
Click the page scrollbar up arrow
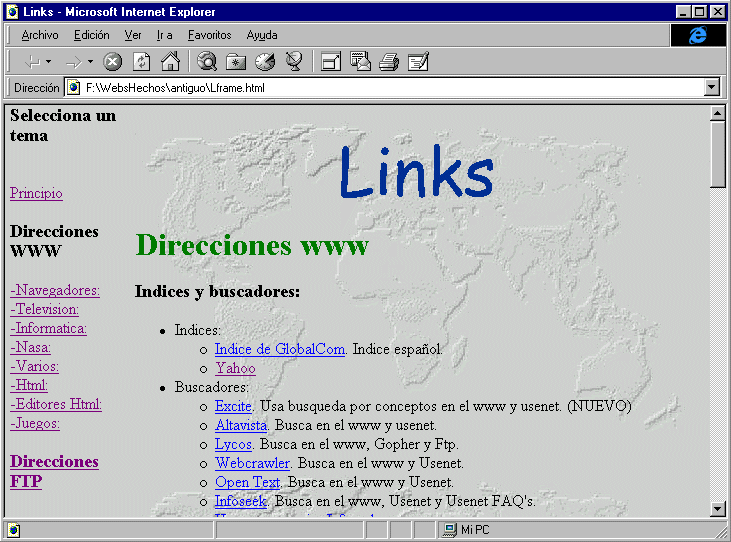point(717,113)
